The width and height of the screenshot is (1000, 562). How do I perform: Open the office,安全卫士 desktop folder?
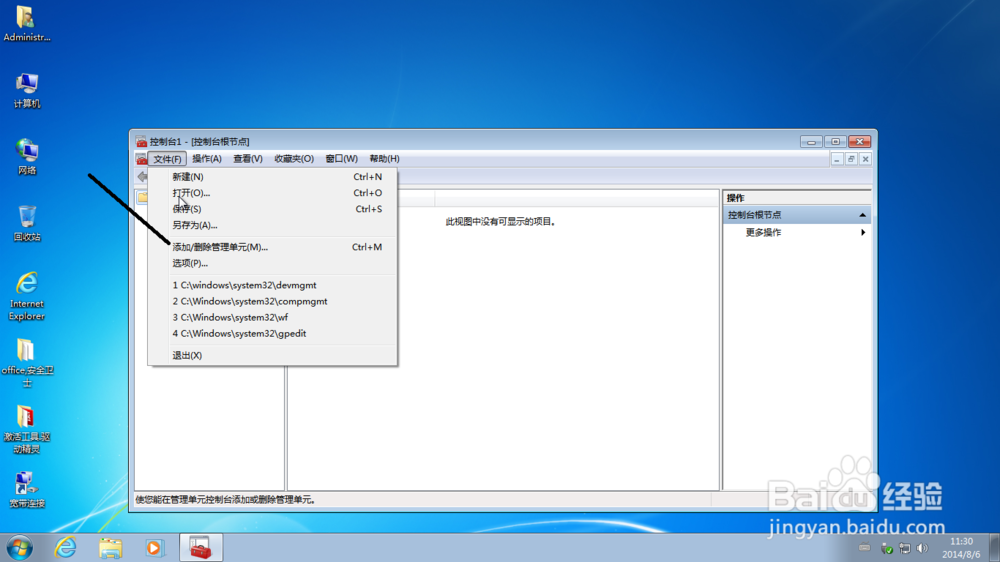click(27, 363)
